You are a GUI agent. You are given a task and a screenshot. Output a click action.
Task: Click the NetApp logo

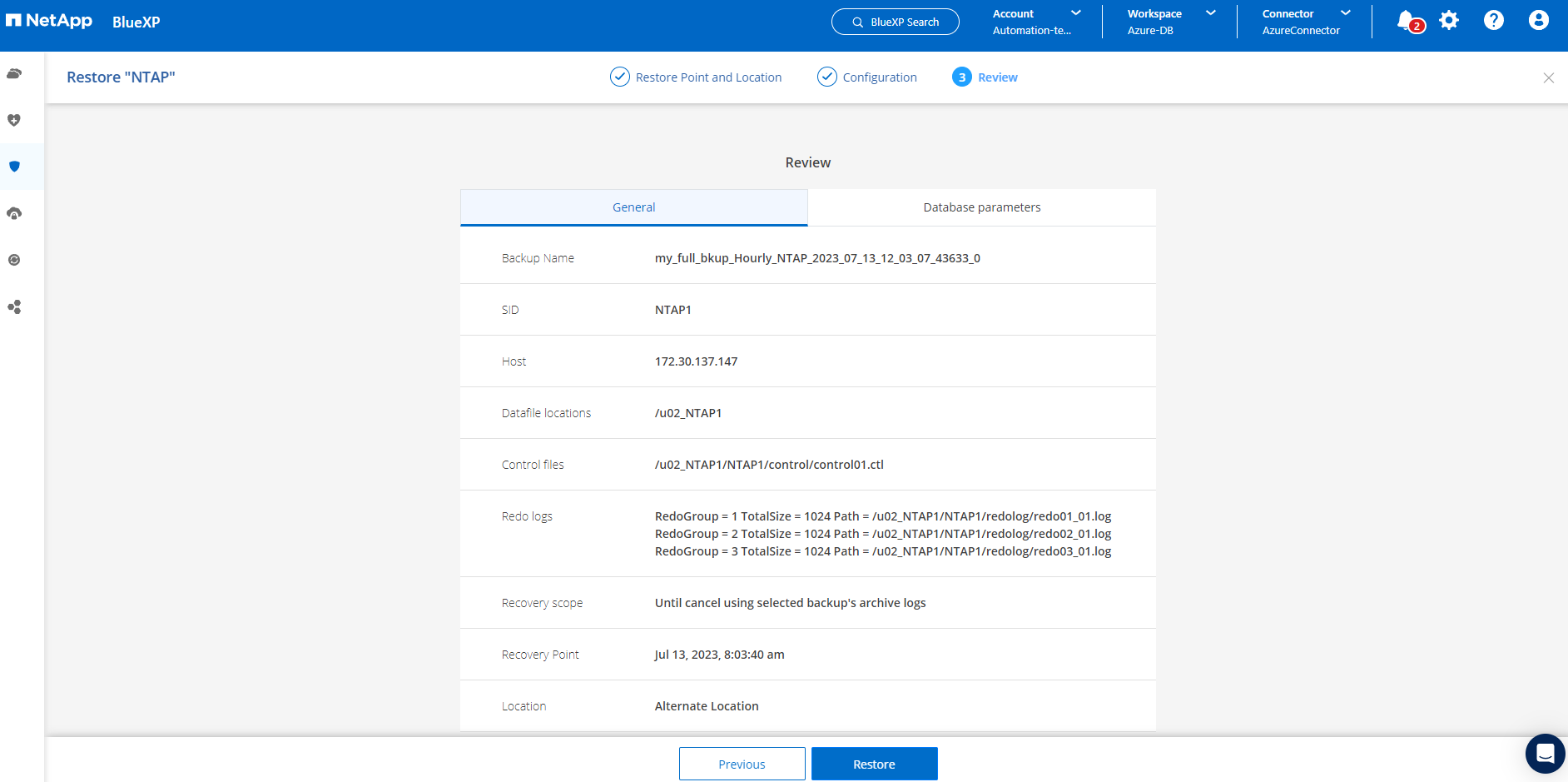[49, 21]
